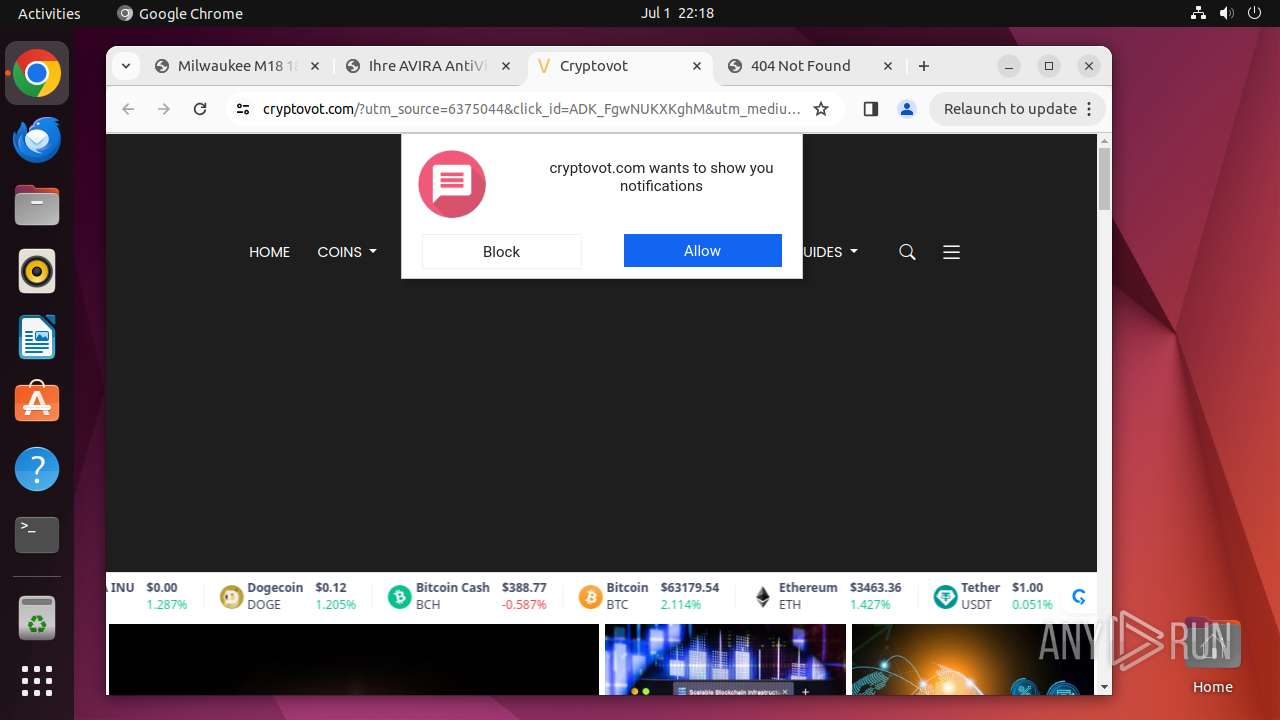
Task: Open the tab search dropdown
Action: coord(125,66)
